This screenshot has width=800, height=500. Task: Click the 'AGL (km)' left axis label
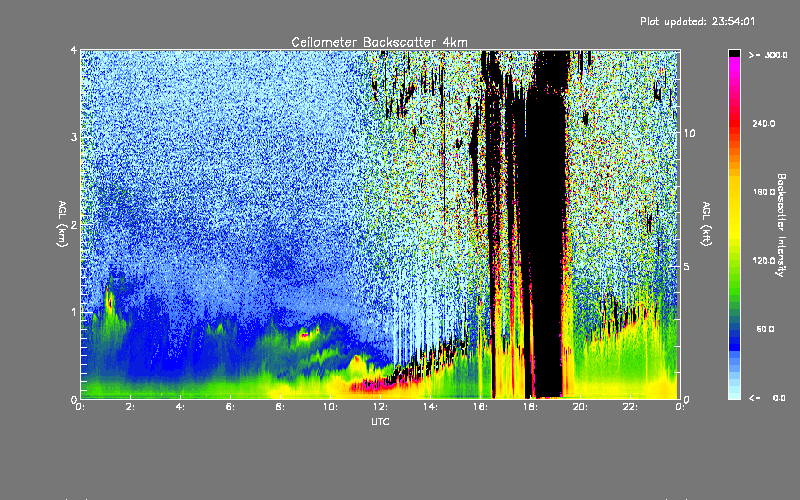pyautogui.click(x=63, y=223)
